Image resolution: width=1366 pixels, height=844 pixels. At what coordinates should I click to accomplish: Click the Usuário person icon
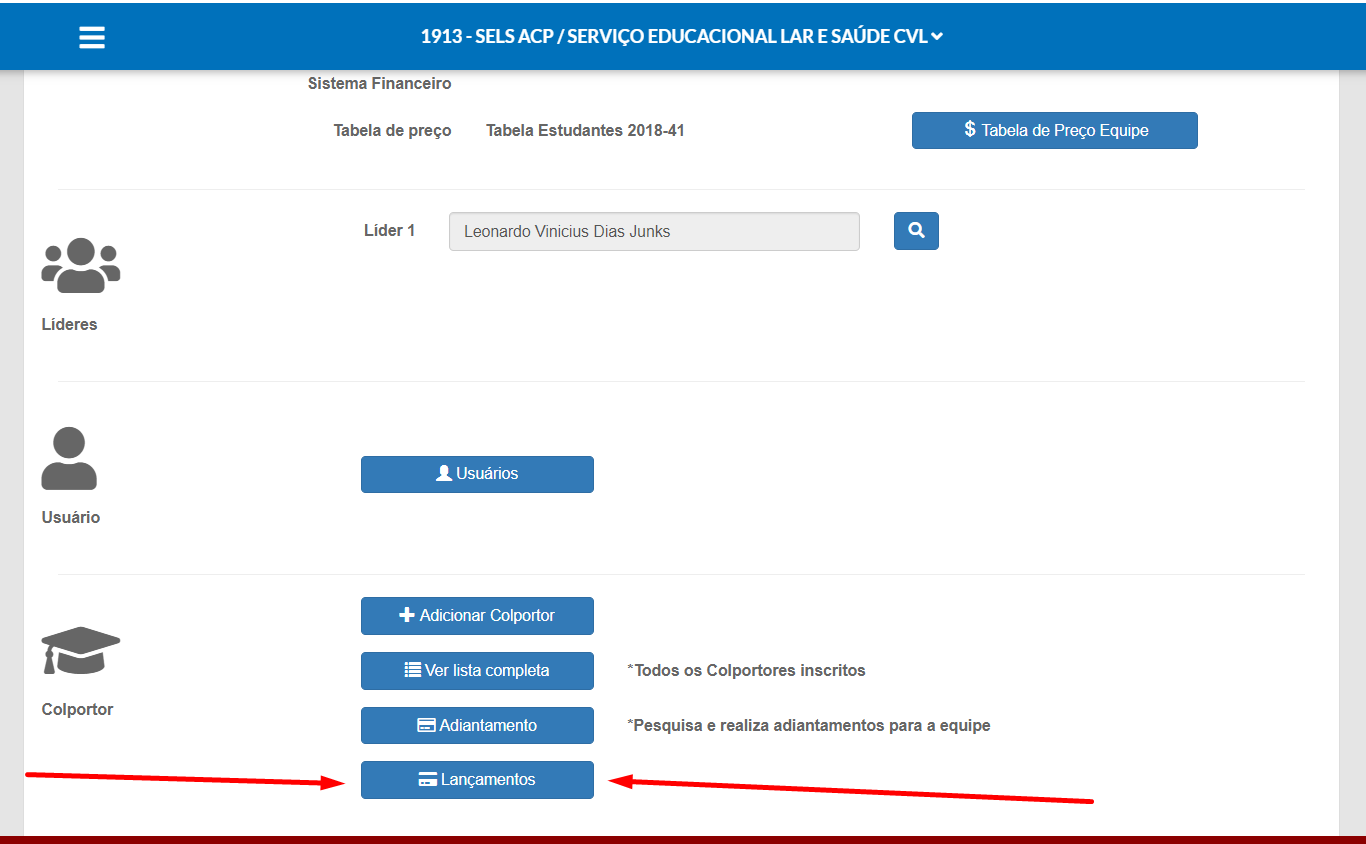coord(69,458)
